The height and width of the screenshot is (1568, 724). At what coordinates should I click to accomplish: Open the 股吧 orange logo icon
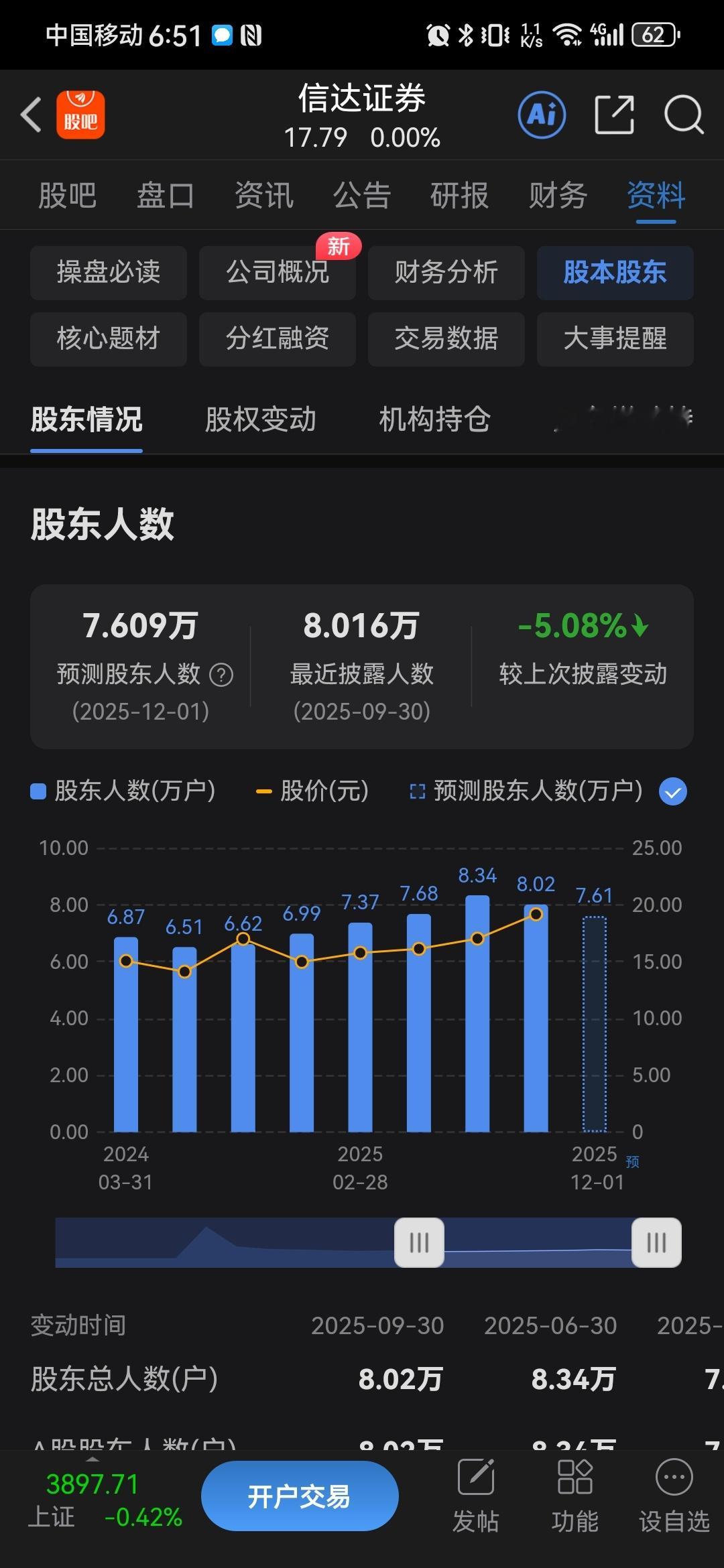click(80, 115)
